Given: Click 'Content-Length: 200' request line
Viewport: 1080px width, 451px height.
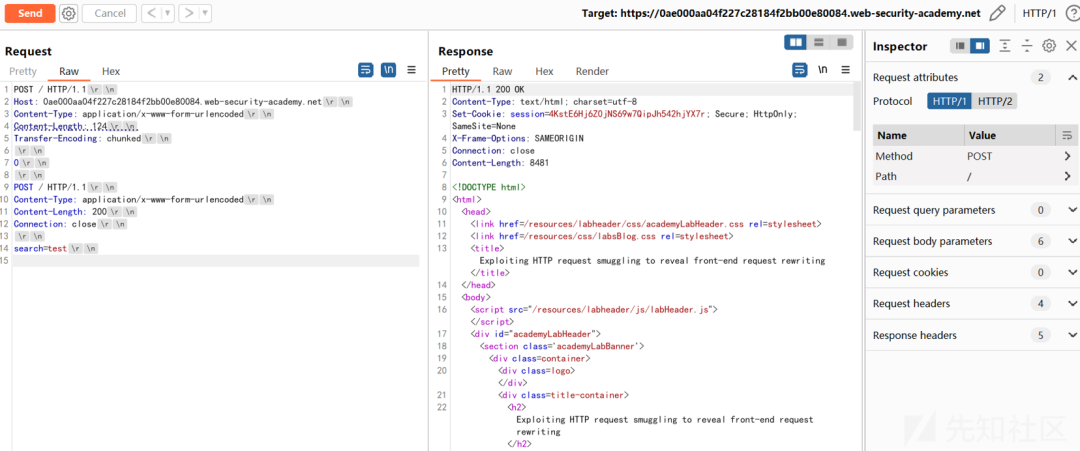Looking at the screenshot, I should coord(60,211).
